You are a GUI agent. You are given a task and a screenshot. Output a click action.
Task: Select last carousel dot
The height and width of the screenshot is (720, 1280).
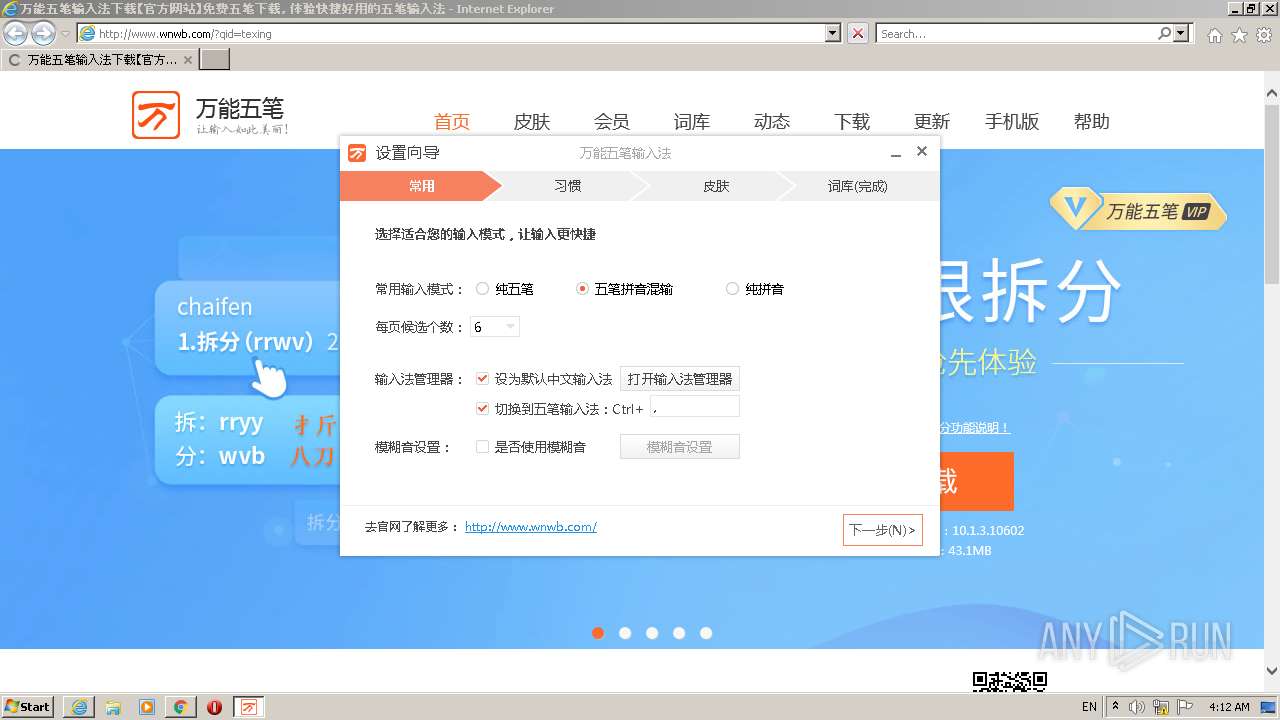coord(706,633)
